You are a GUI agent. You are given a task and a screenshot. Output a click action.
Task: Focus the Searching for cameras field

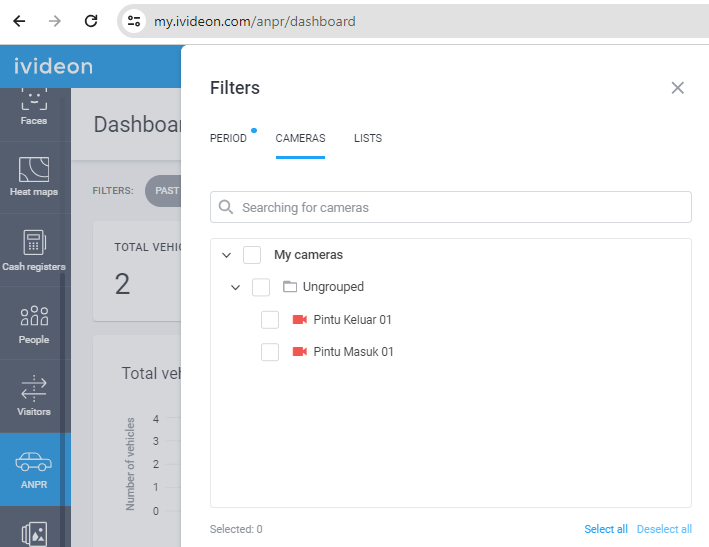click(451, 207)
